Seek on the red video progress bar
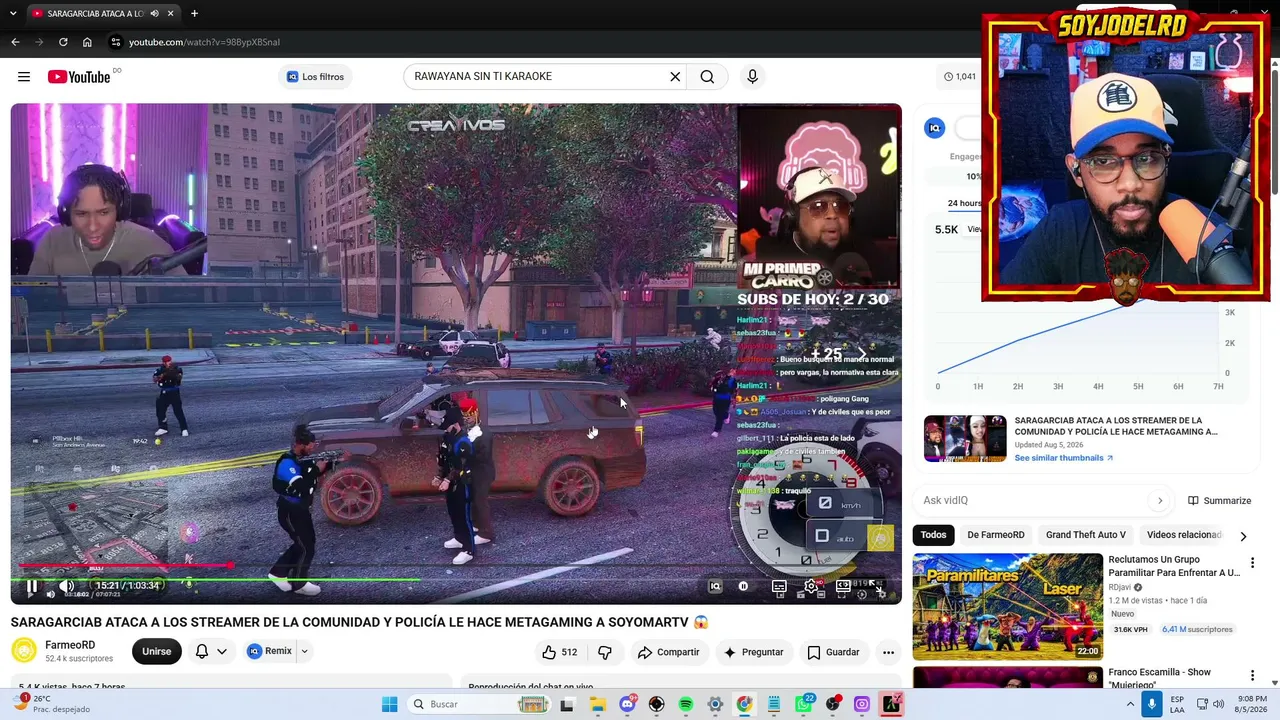The height and width of the screenshot is (720, 1280). pos(455,566)
